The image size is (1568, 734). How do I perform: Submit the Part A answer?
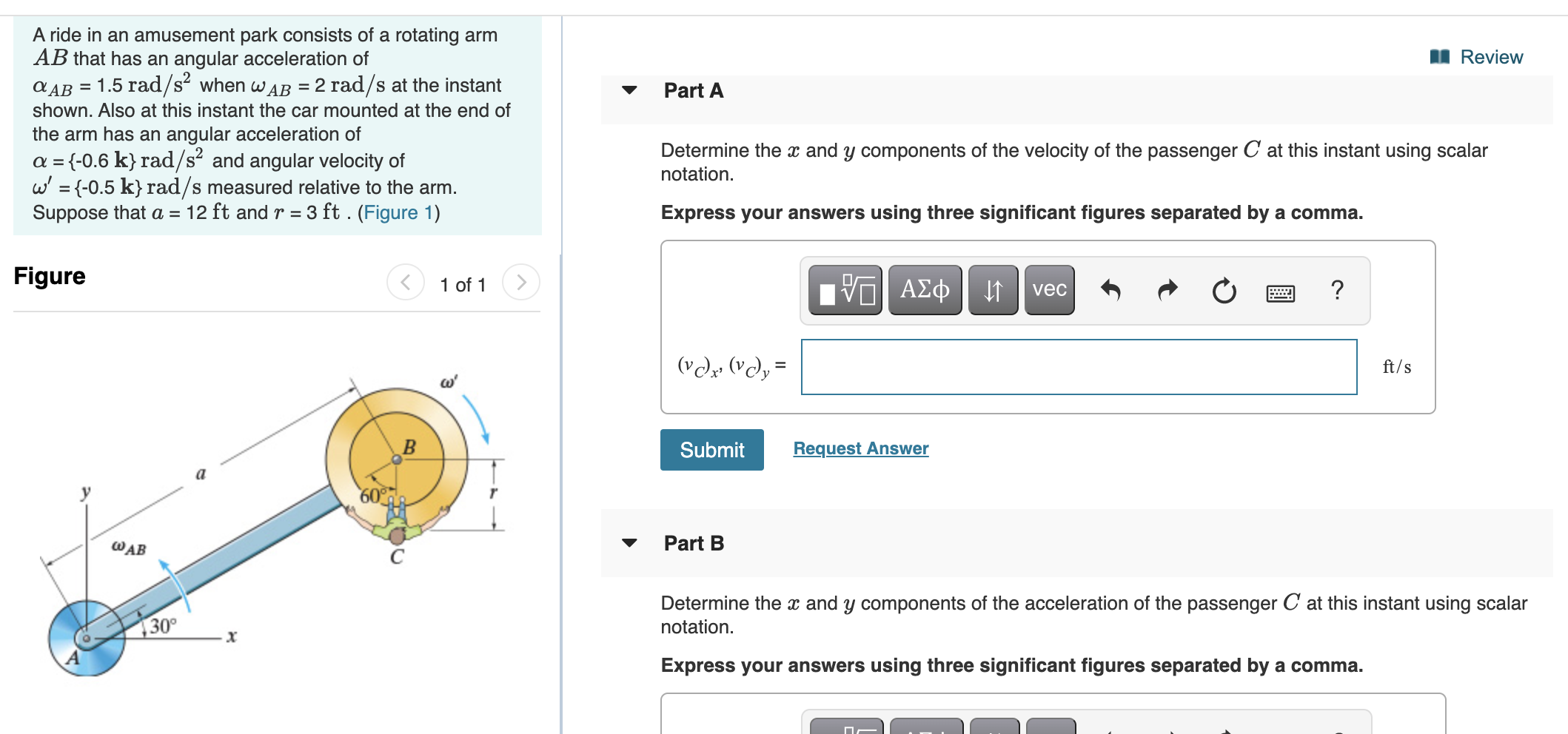[711, 449]
